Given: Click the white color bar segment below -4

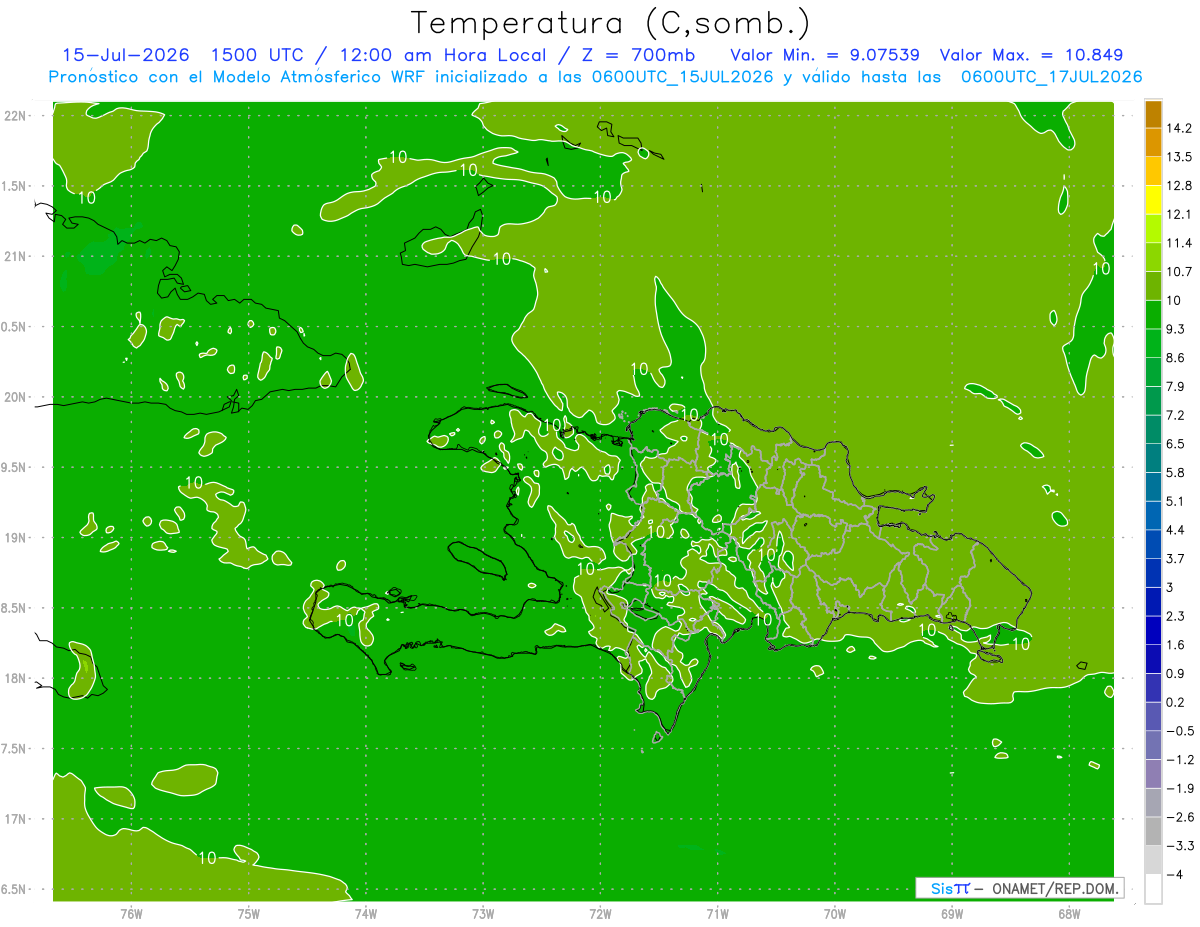Looking at the screenshot, I should (1153, 889).
